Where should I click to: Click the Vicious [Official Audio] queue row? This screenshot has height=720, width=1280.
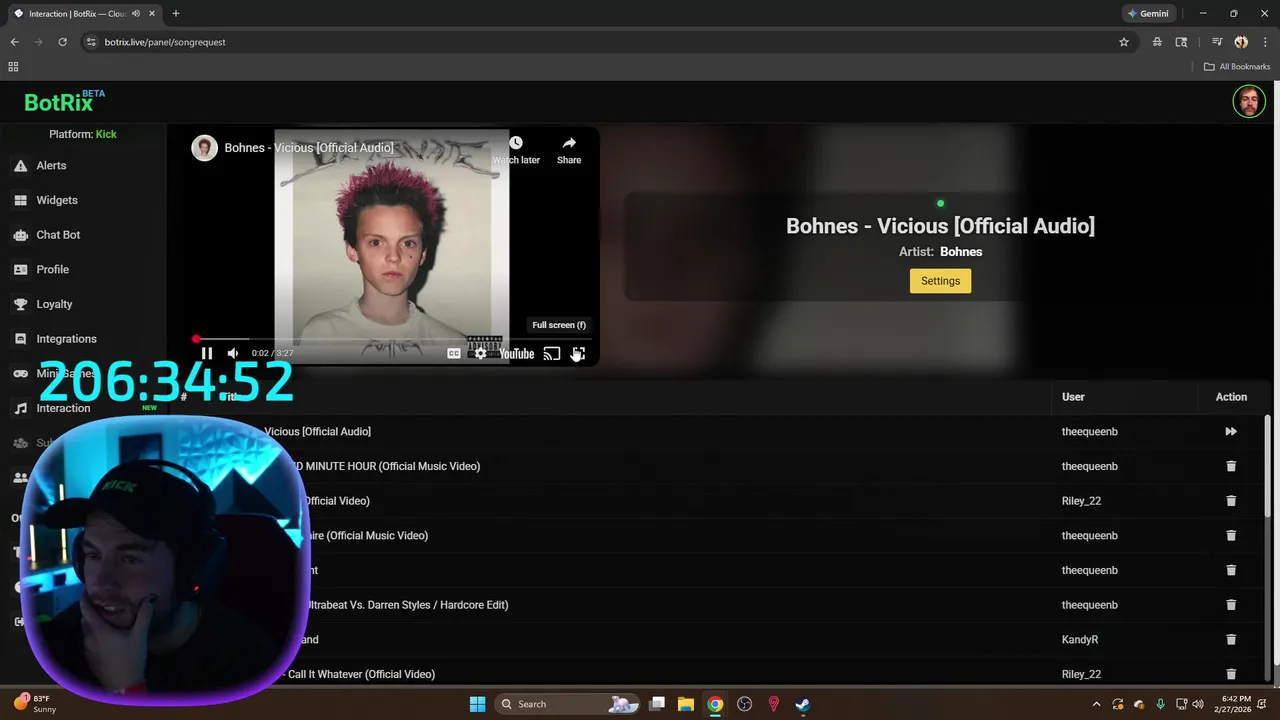click(718, 432)
